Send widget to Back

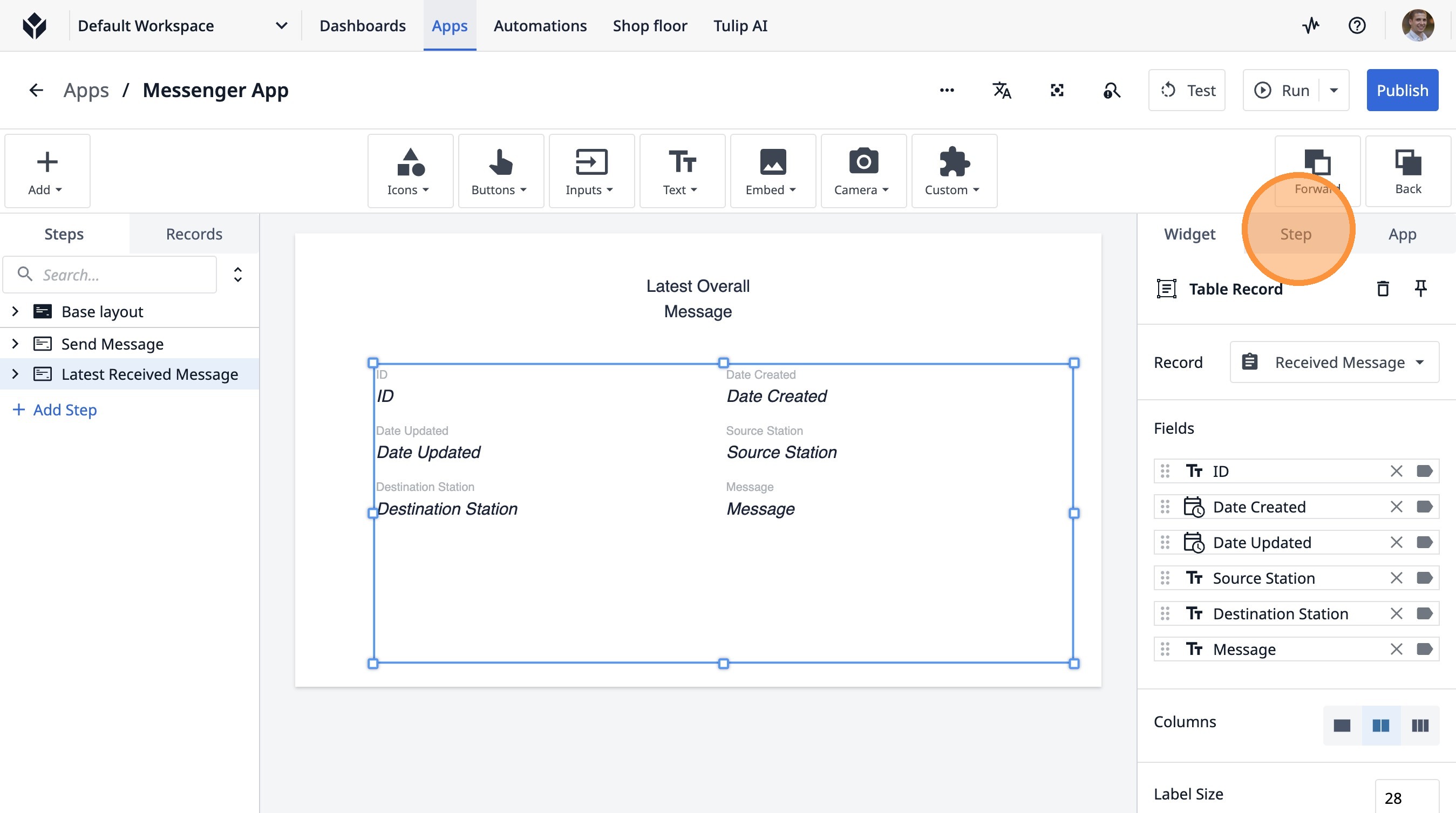[1407, 171]
